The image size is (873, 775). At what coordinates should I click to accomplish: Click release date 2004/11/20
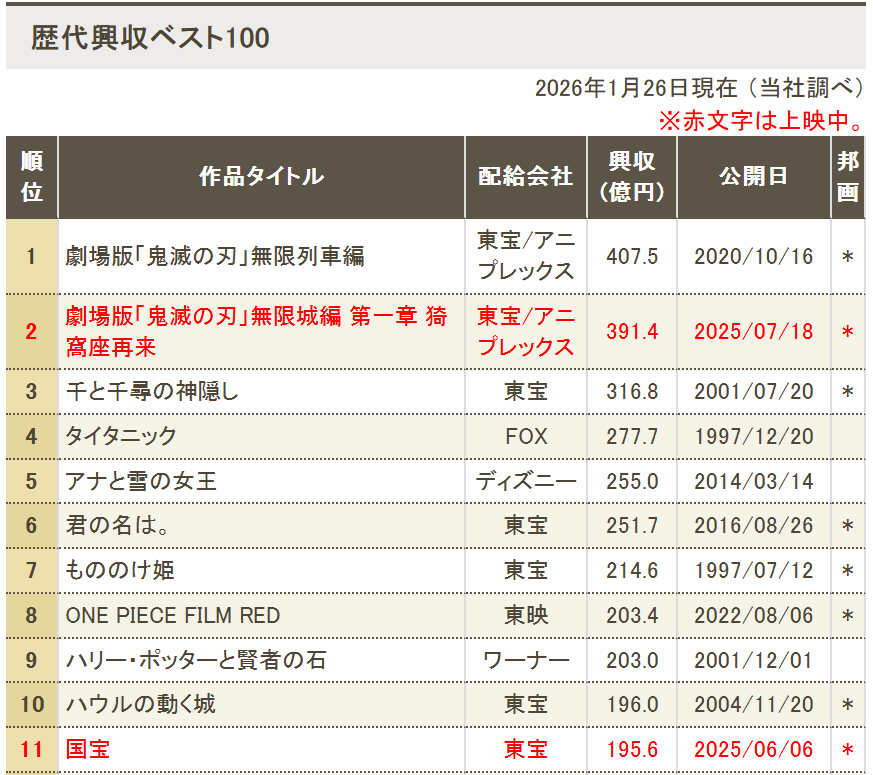[753, 705]
